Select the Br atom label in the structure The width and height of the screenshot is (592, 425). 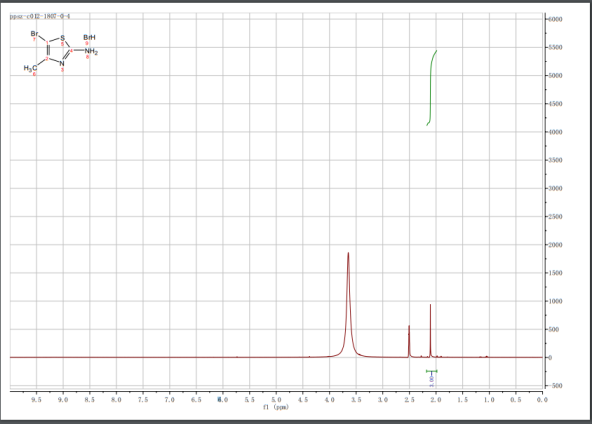tap(34, 34)
